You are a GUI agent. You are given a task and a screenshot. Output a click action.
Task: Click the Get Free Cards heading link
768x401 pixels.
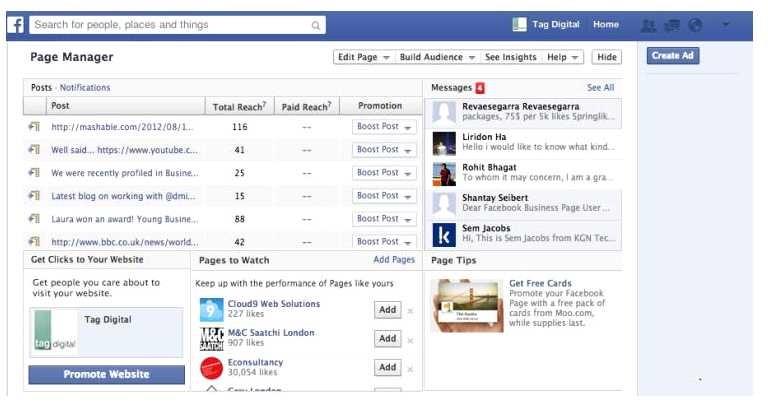(540, 283)
